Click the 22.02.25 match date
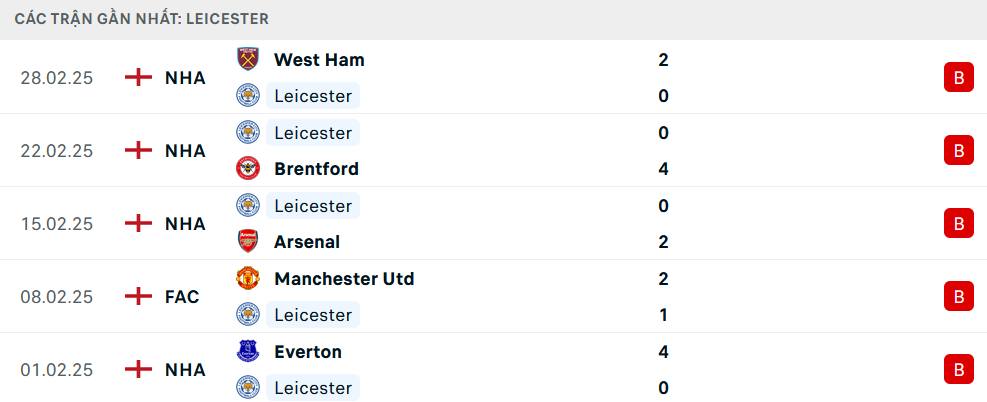This screenshot has height=402, width=987. 57,150
